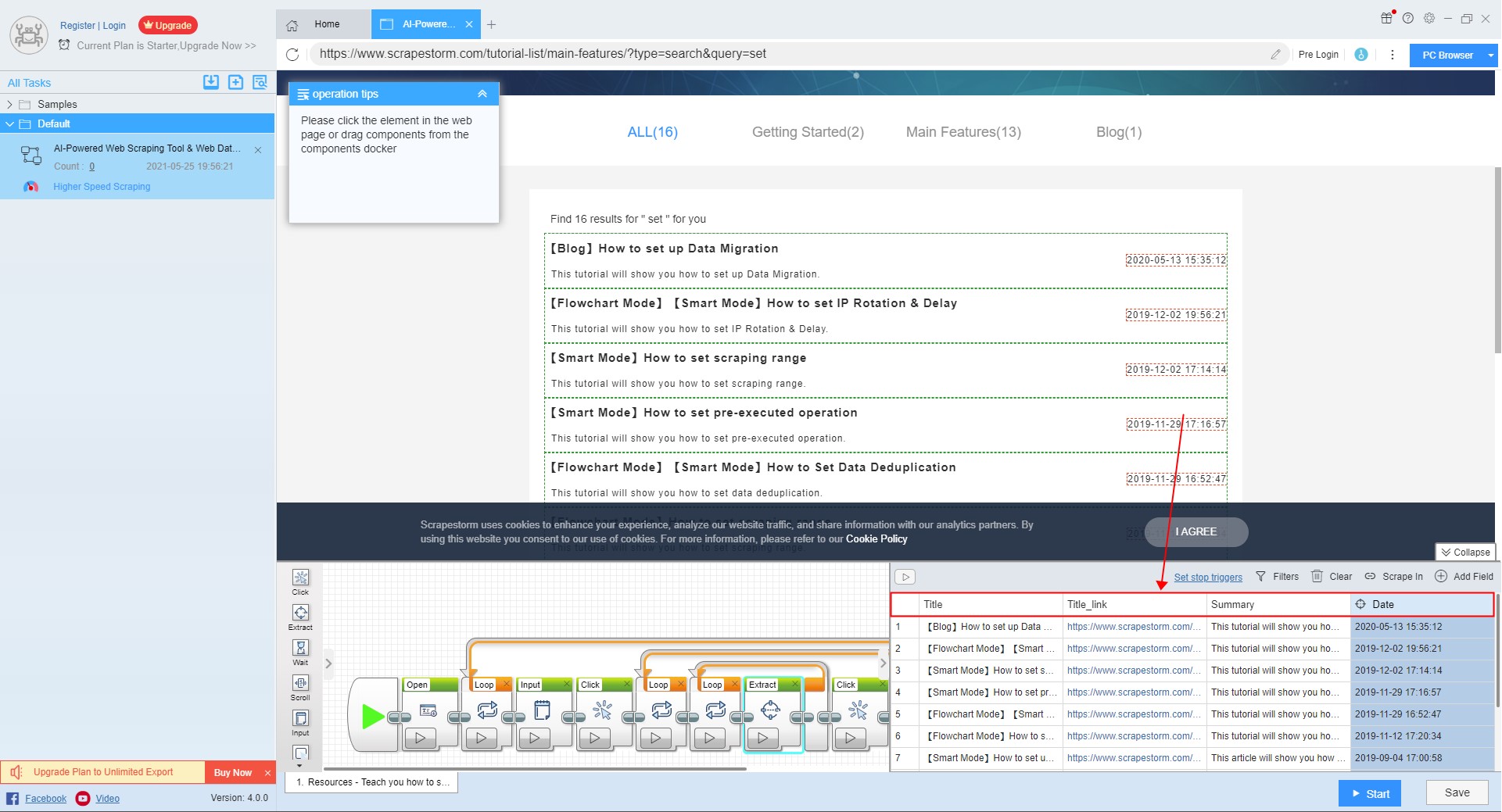Select the Extract component in the docker
This screenshot has height=812, width=1502.
tap(300, 617)
